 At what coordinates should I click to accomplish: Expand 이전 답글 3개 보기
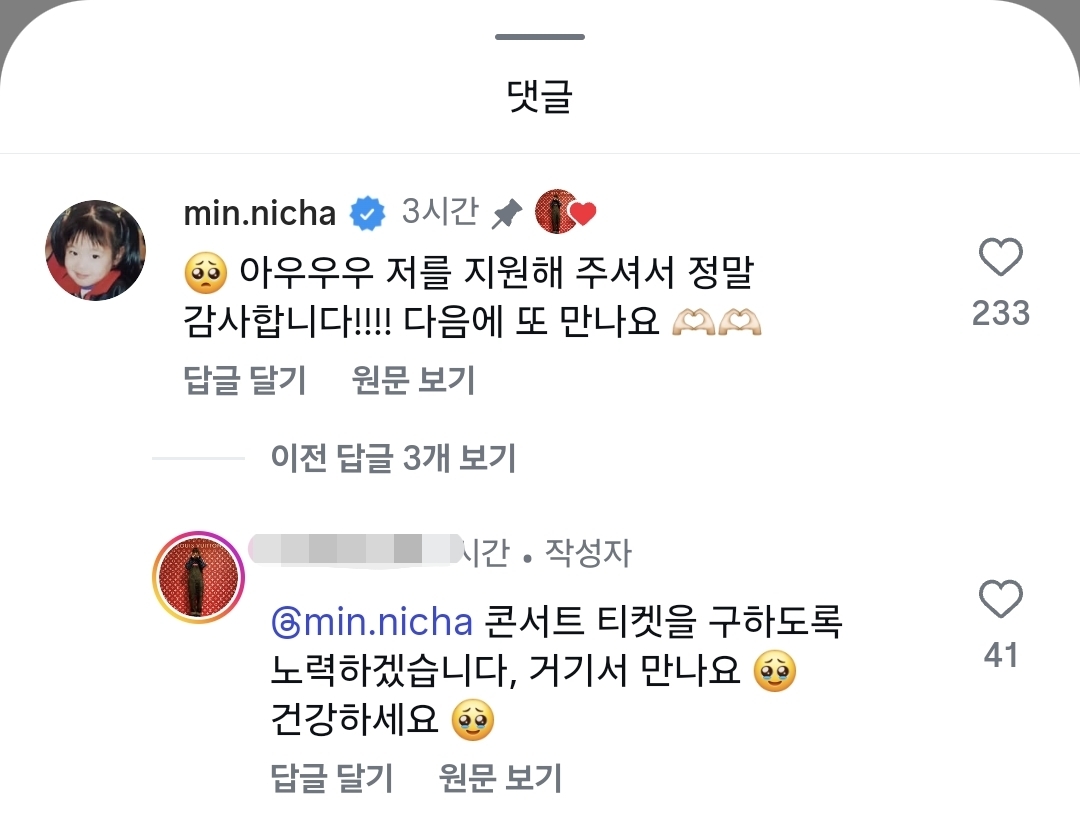pyautogui.click(x=392, y=459)
